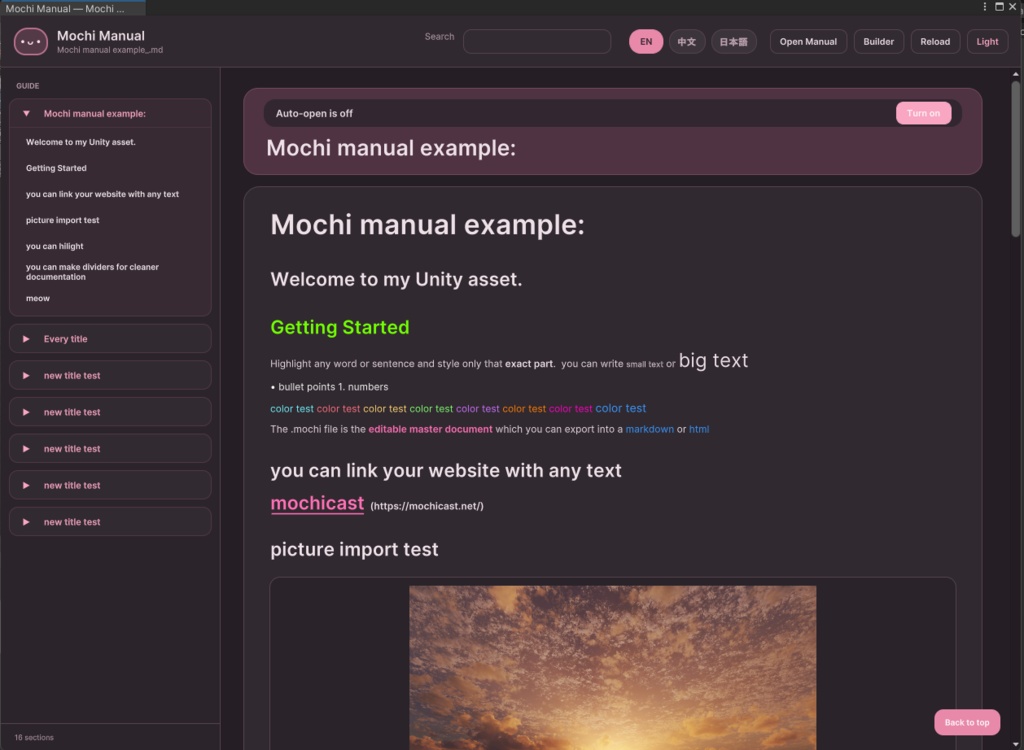This screenshot has height=750, width=1024.
Task: Open 'you can make dividers' entry
Action: click(x=92, y=272)
